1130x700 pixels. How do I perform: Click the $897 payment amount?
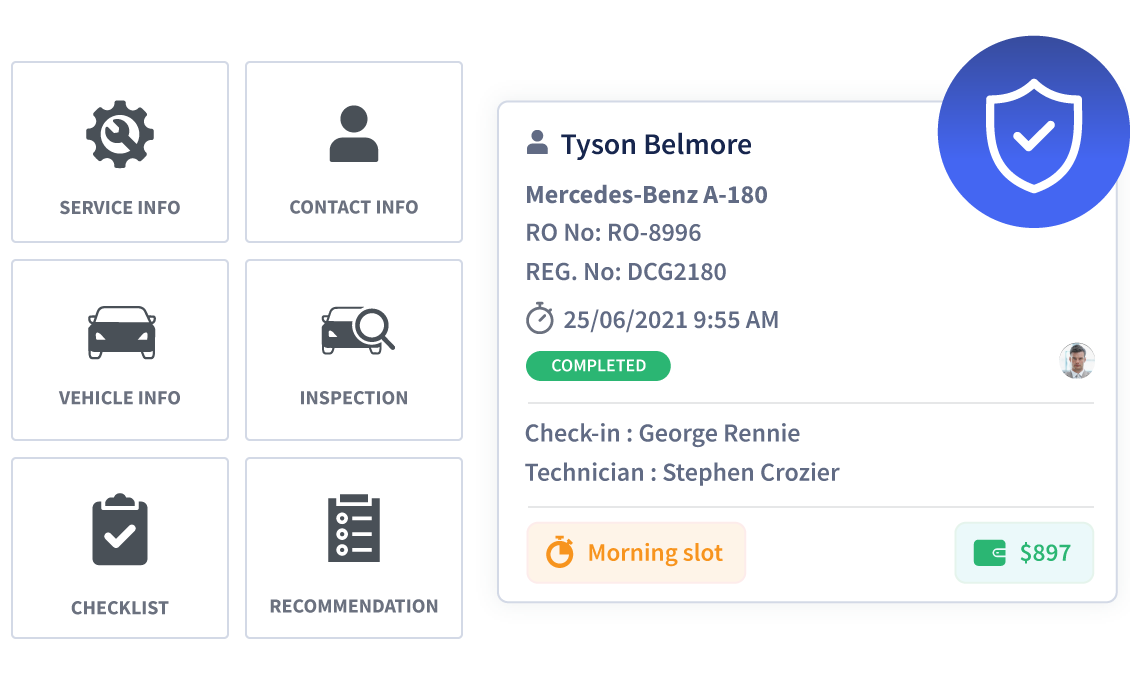1044,553
